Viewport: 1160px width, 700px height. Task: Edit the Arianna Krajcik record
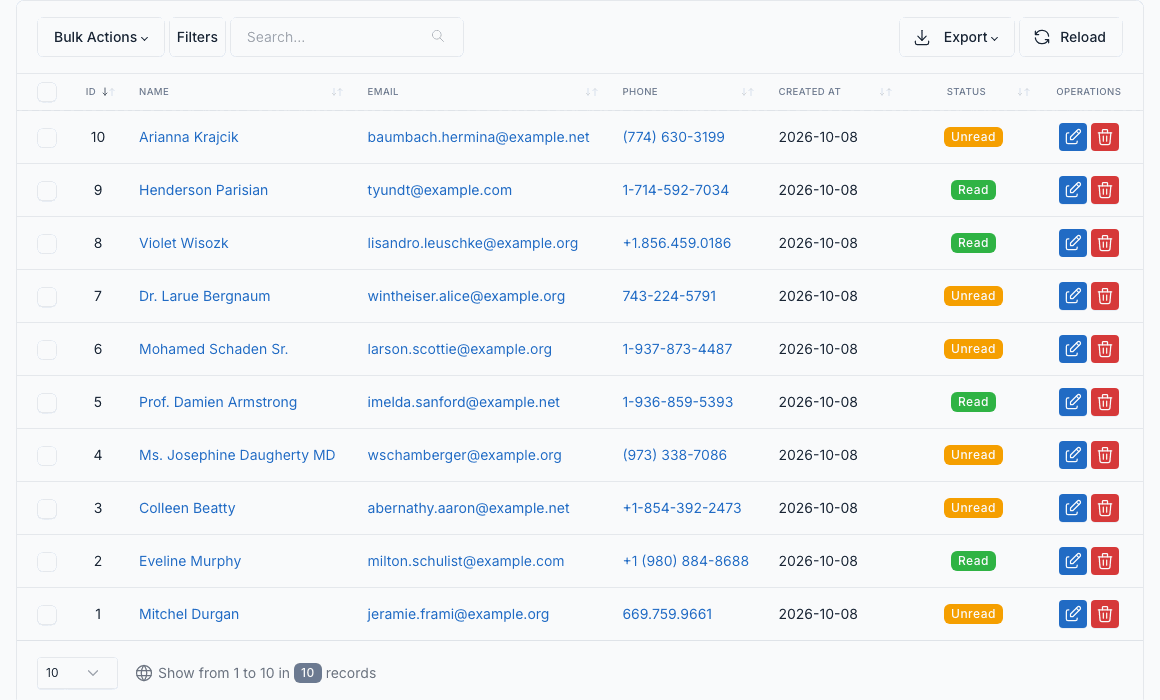point(1073,137)
